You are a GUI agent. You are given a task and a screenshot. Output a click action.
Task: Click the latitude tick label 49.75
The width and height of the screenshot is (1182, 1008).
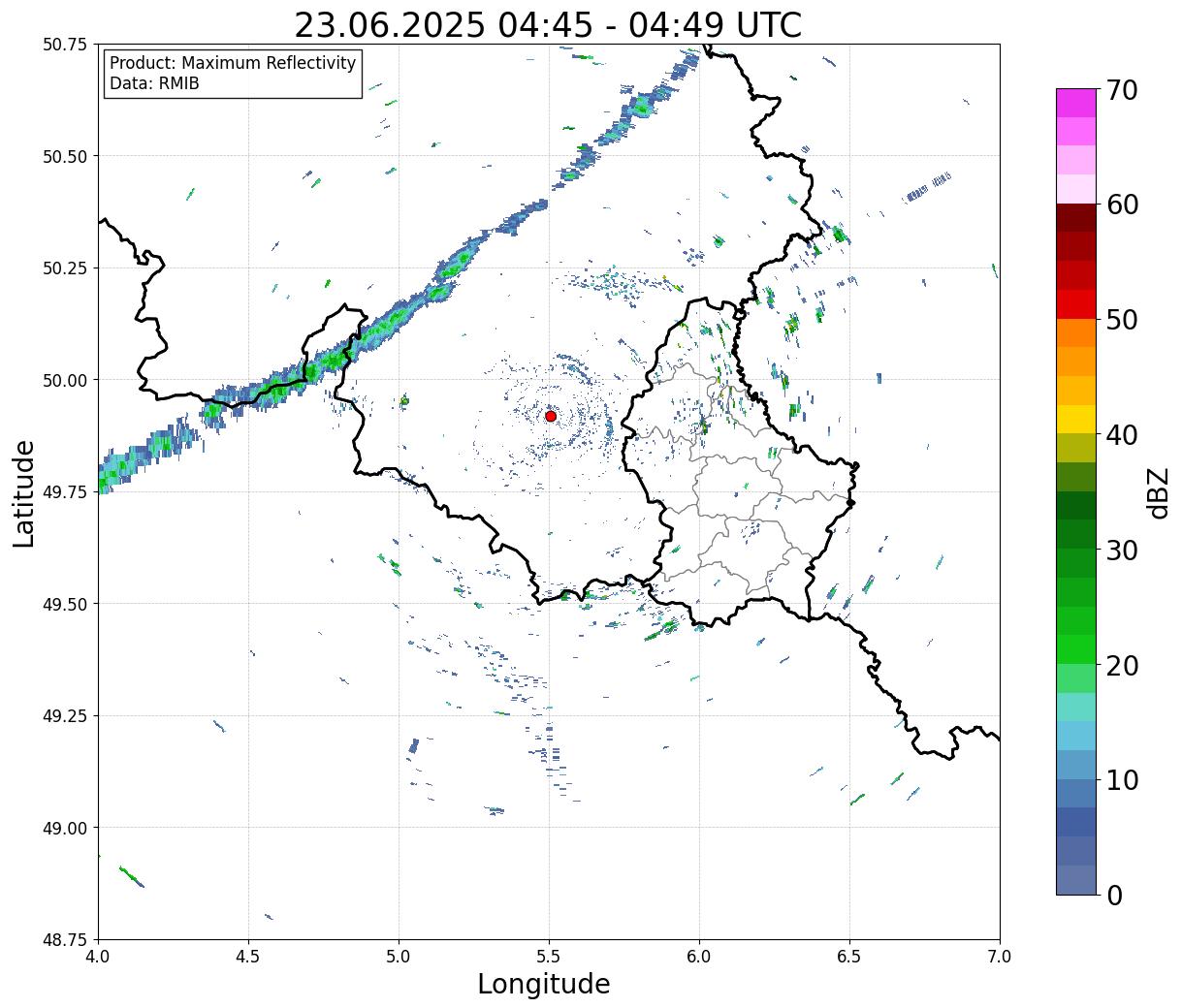tap(65, 492)
